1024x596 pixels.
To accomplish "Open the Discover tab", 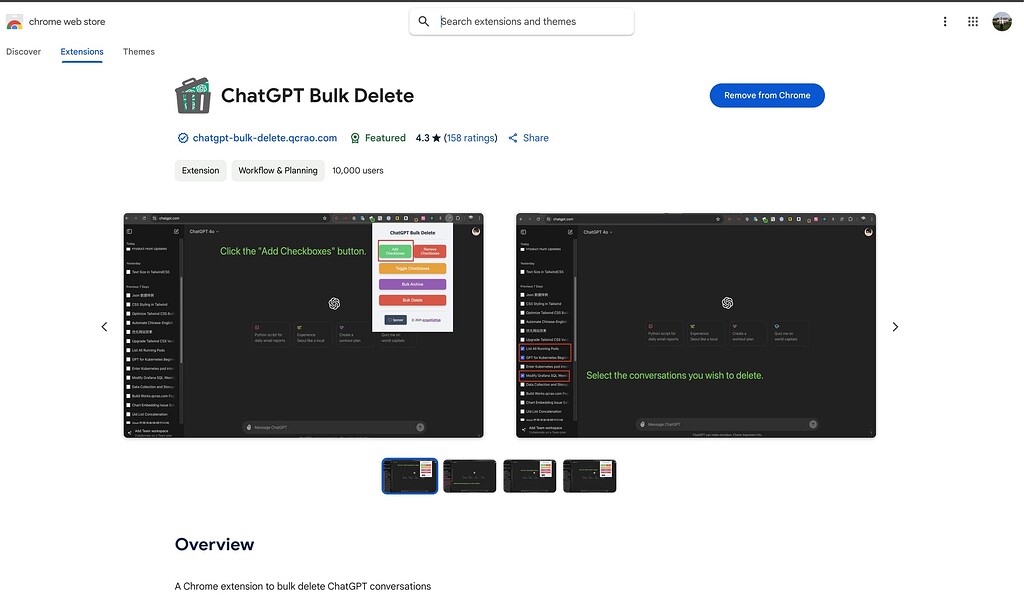I will [23, 51].
